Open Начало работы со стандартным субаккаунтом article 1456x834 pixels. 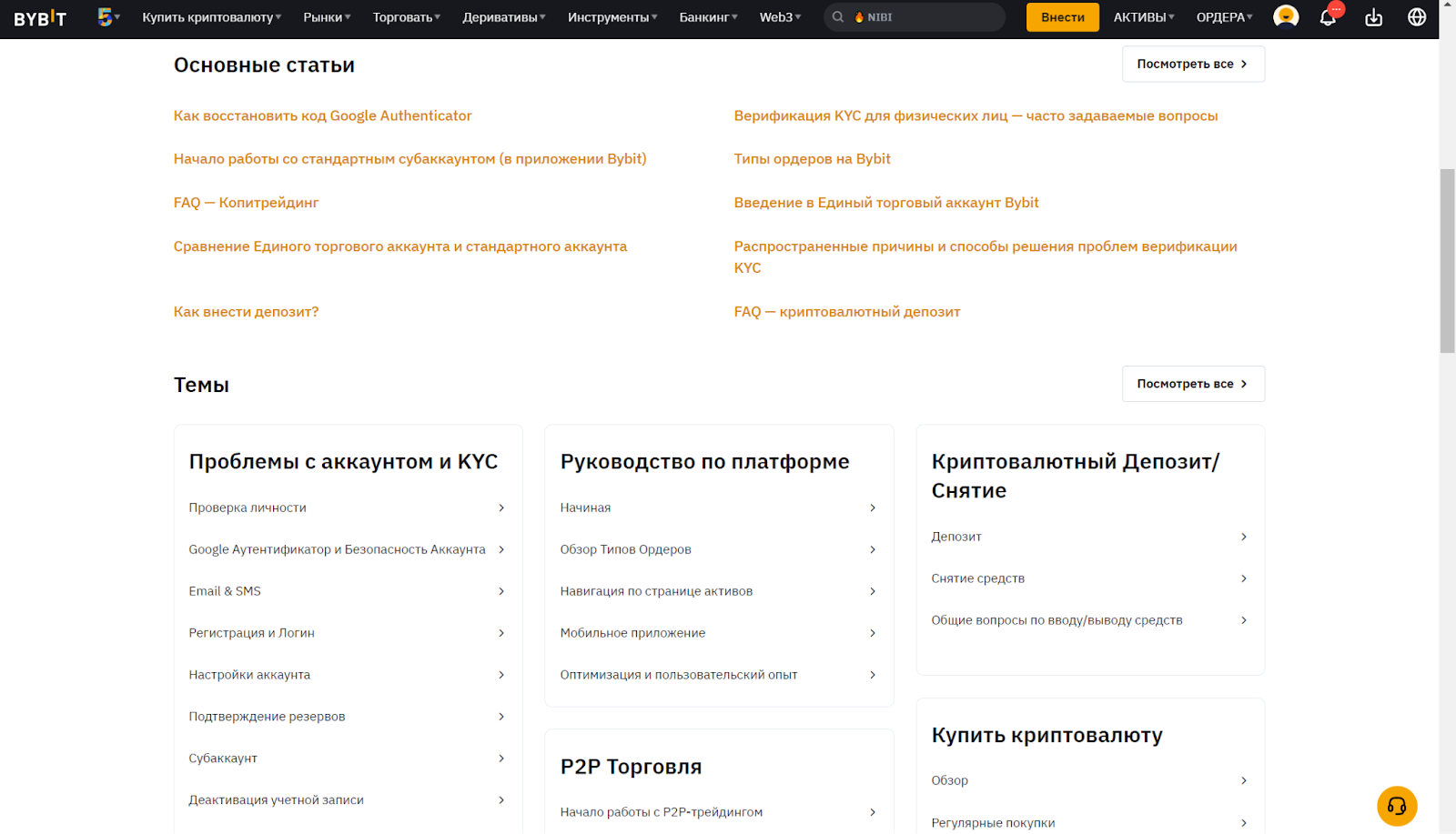tap(410, 158)
